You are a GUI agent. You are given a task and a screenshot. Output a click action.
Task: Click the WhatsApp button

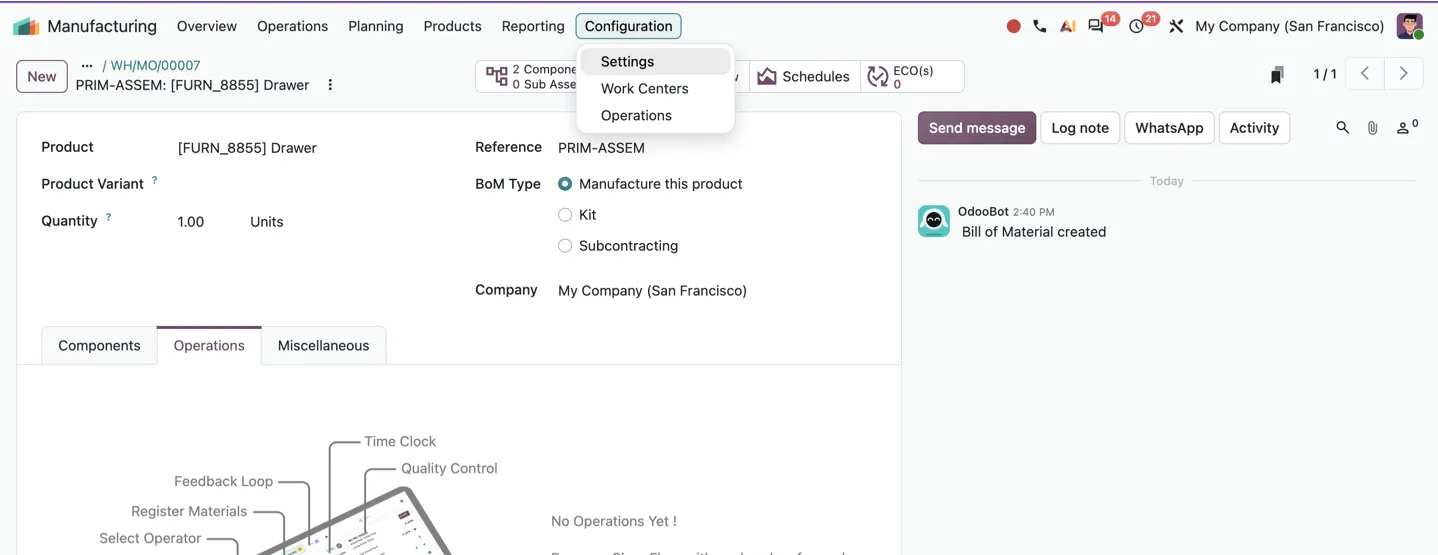tap(1169, 128)
